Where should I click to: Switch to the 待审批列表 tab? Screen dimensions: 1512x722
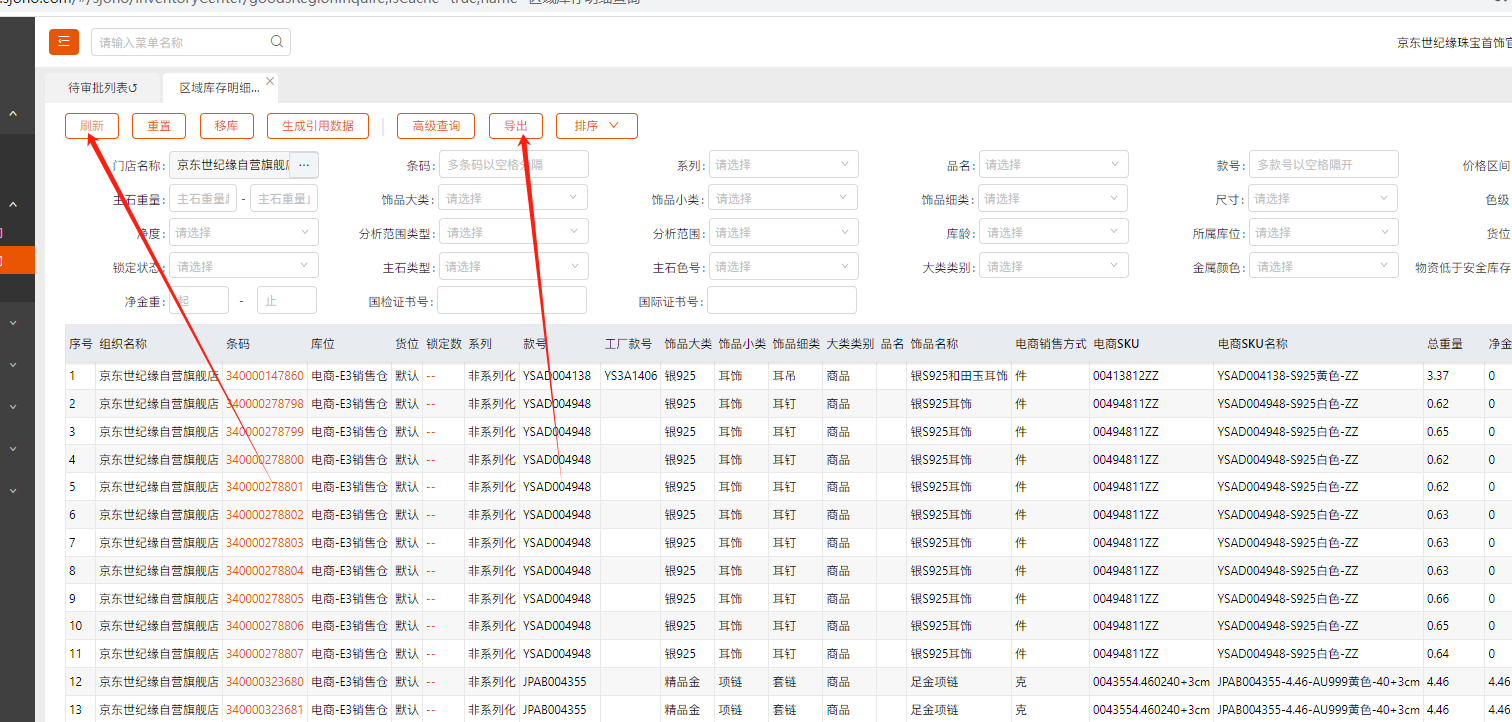click(x=102, y=88)
